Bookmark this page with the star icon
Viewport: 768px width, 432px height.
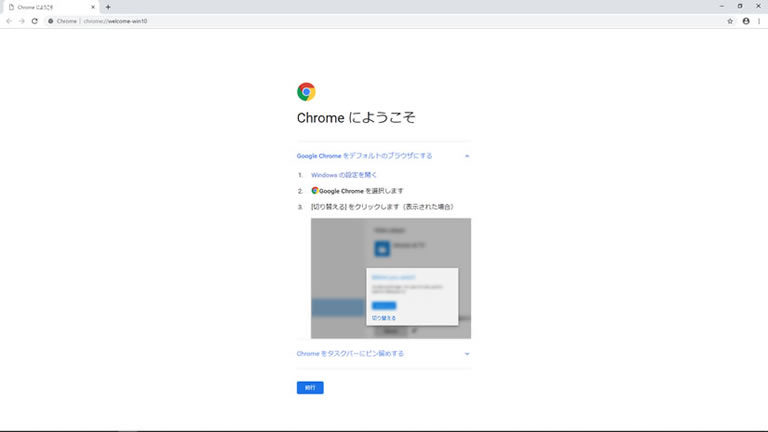(730, 21)
